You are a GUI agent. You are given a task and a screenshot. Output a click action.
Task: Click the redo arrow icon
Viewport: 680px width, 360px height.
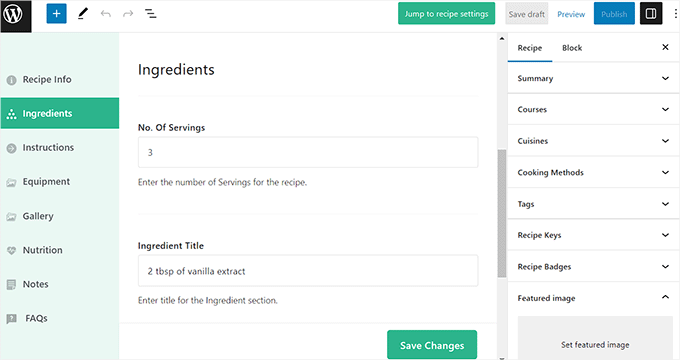(x=128, y=14)
